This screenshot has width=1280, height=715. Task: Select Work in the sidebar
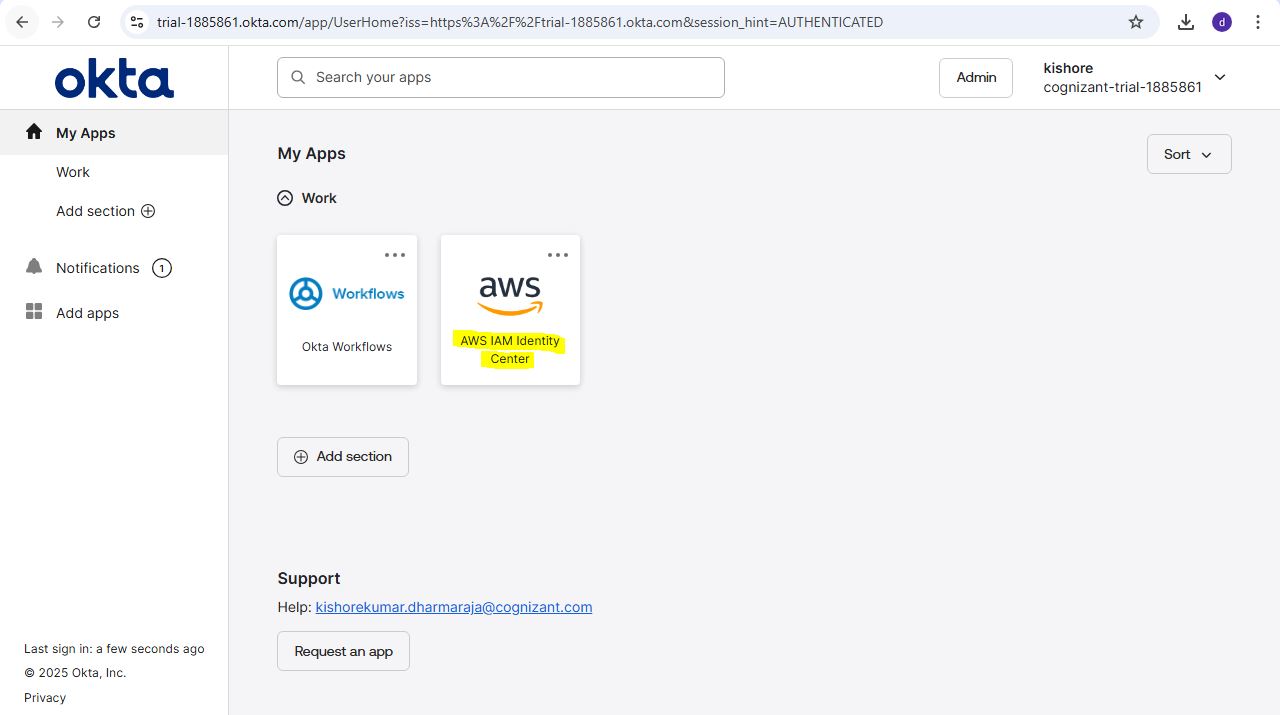[73, 172]
